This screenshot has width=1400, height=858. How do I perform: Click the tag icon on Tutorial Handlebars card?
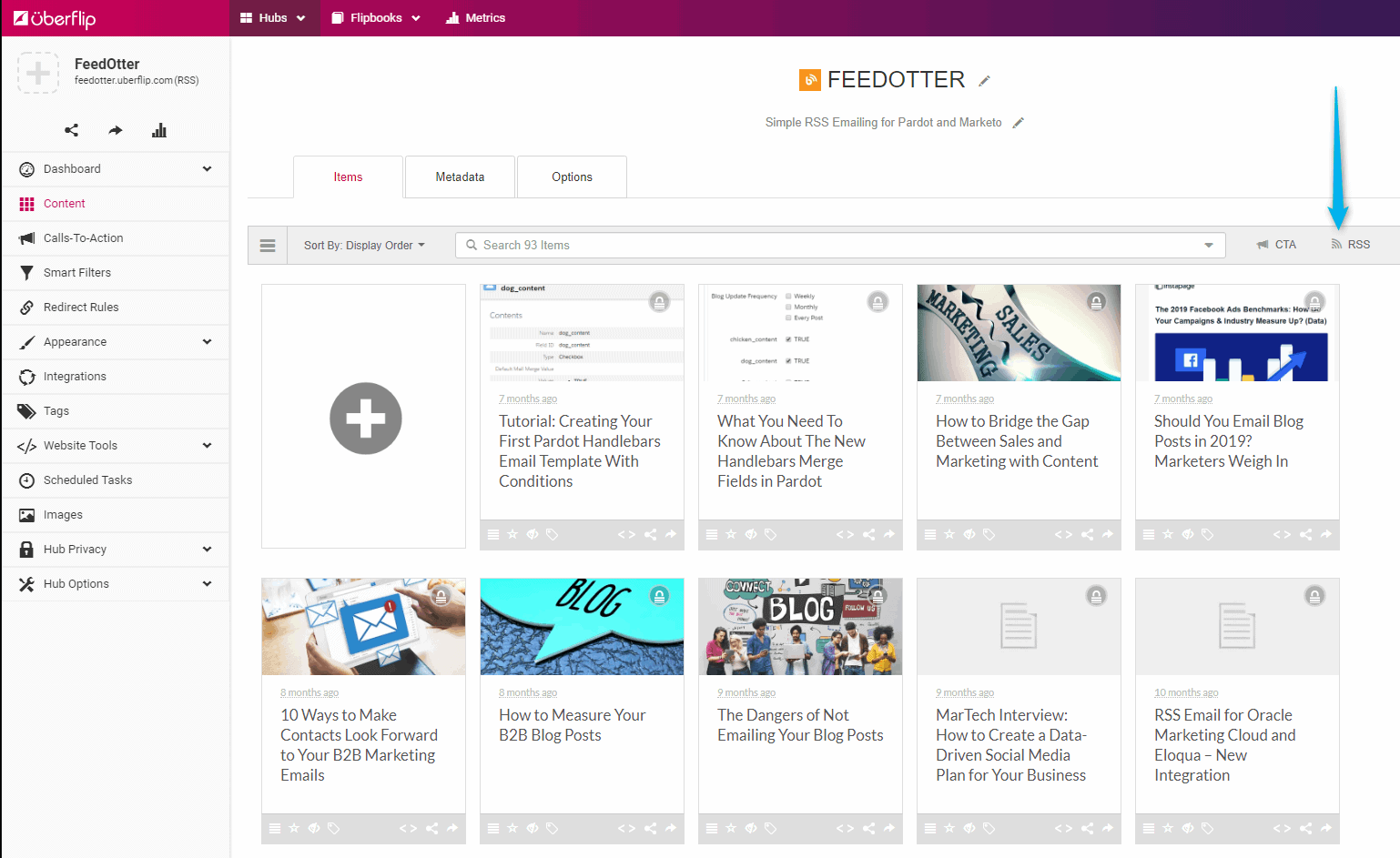tap(552, 534)
